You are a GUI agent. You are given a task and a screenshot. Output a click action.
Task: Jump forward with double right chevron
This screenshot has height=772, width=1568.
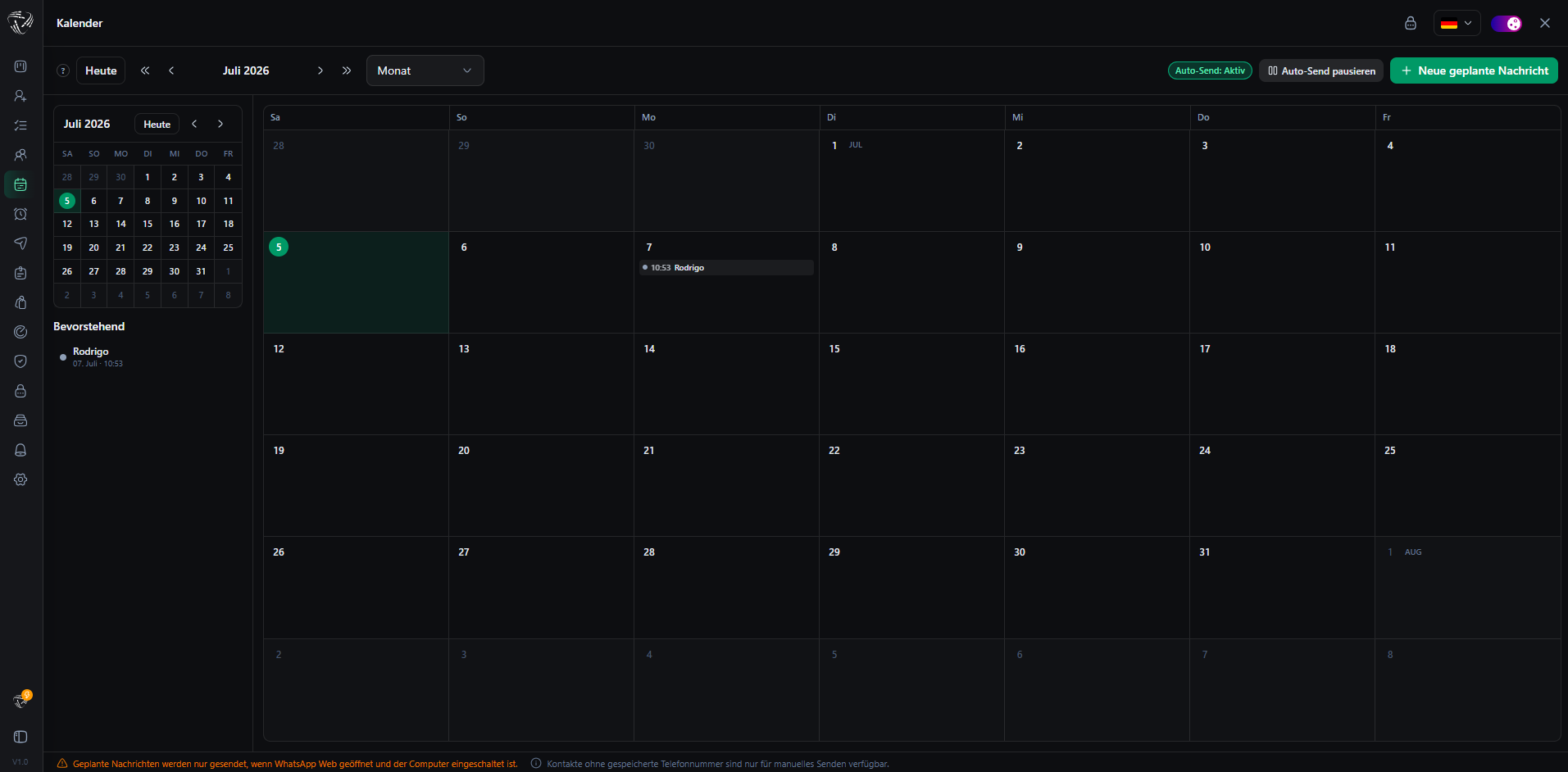pos(347,70)
